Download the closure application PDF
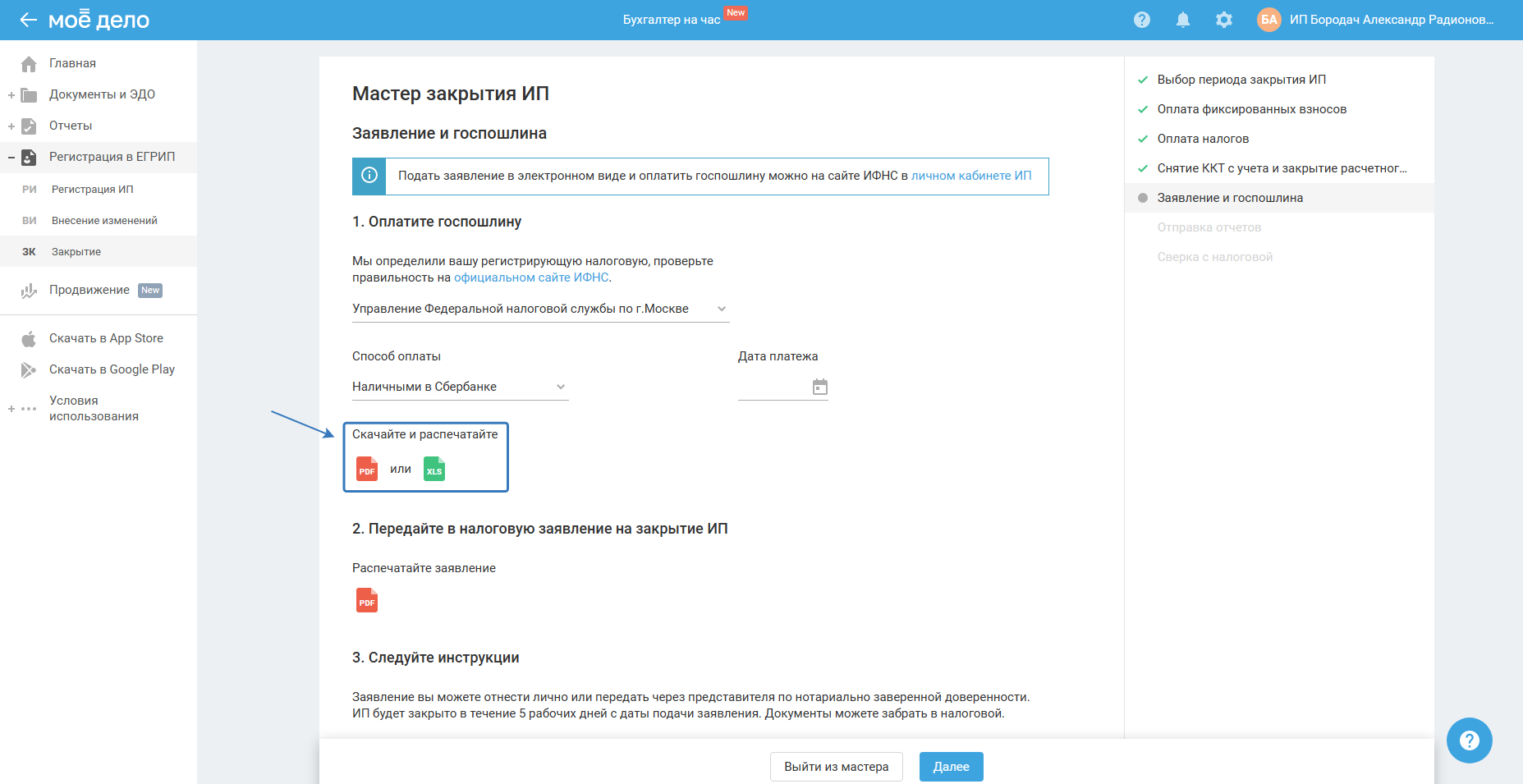Viewport: 1523px width, 784px height. pos(367,600)
